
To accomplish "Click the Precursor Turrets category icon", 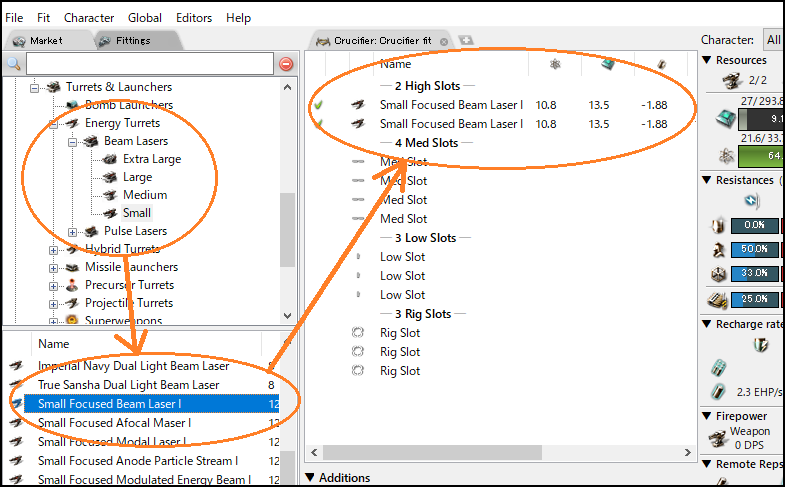I will (x=73, y=285).
